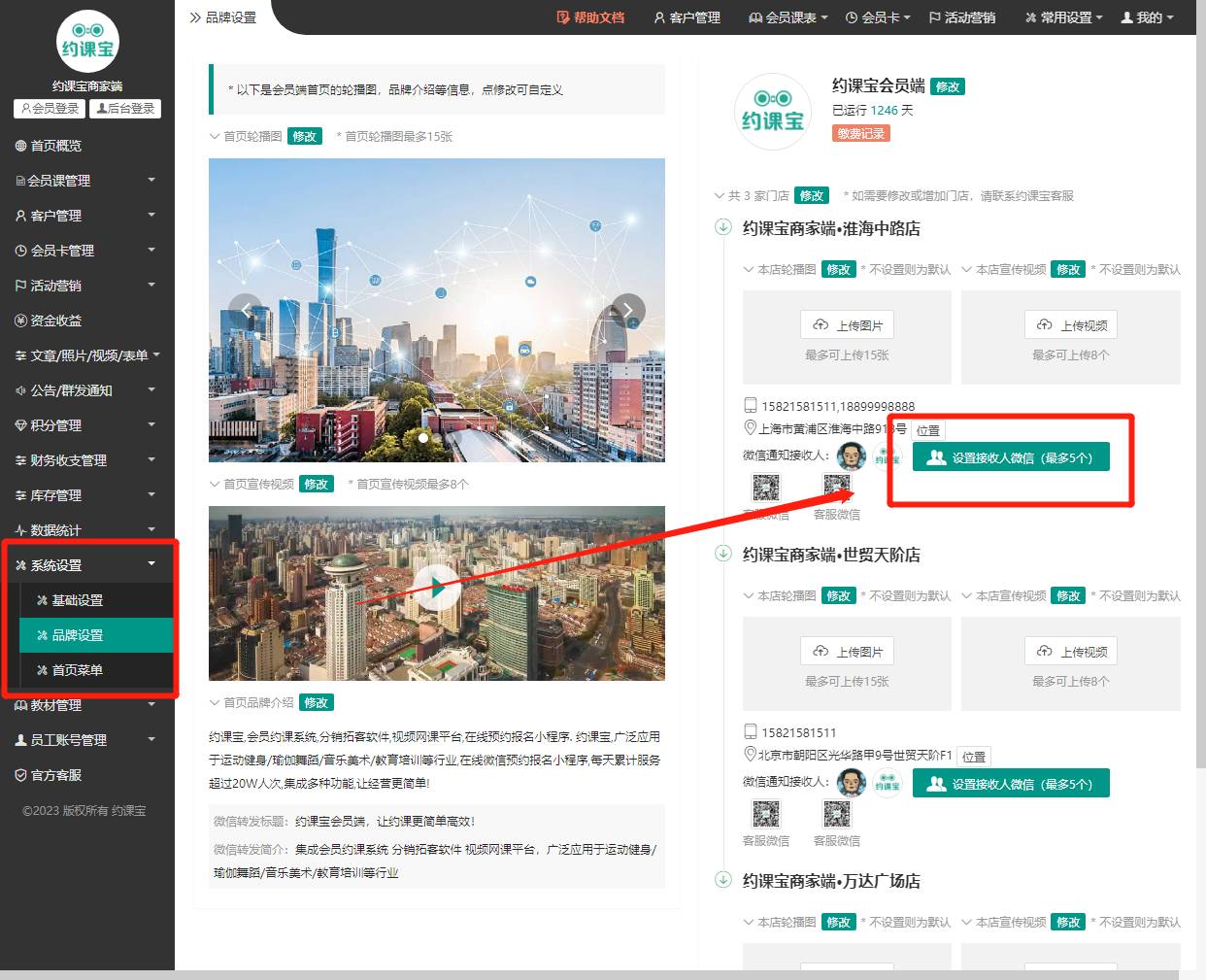Viewport: 1206px width, 980px height.
Task: Click the 会员登录 button
Action: coord(50,109)
